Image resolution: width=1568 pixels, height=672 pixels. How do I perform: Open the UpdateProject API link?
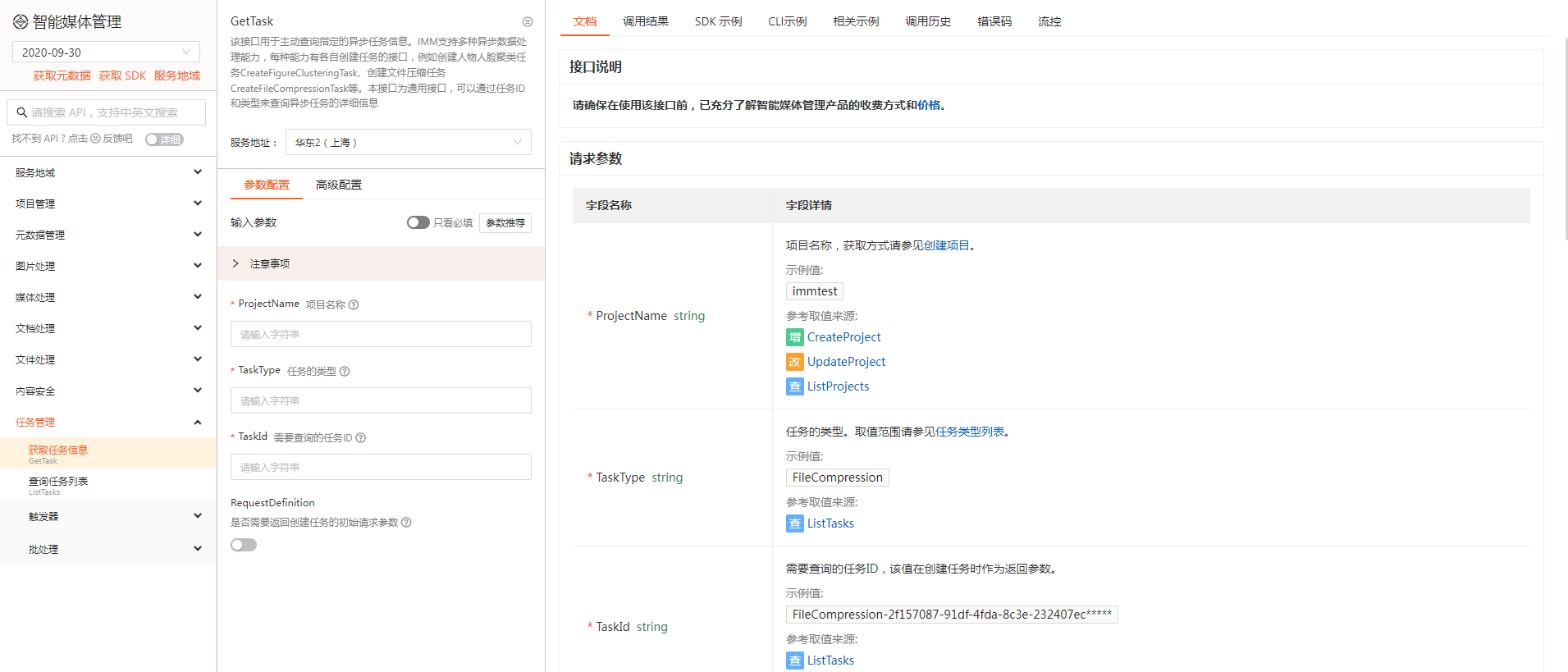(x=846, y=362)
